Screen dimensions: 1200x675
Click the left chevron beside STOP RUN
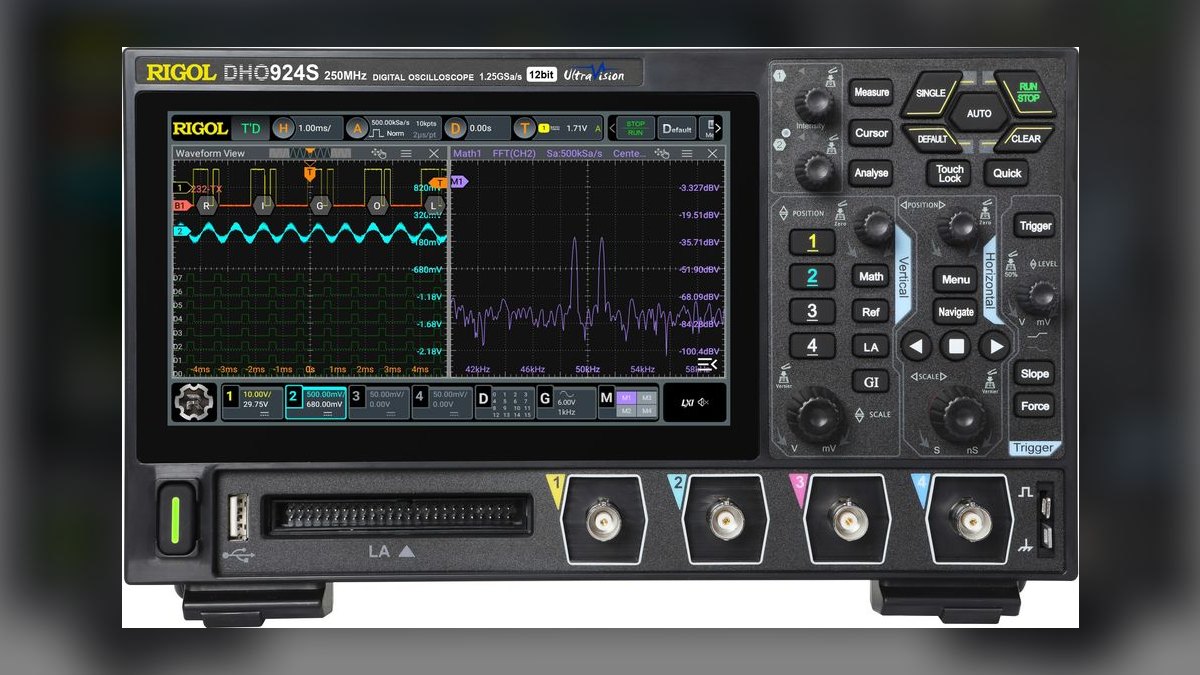tap(611, 128)
